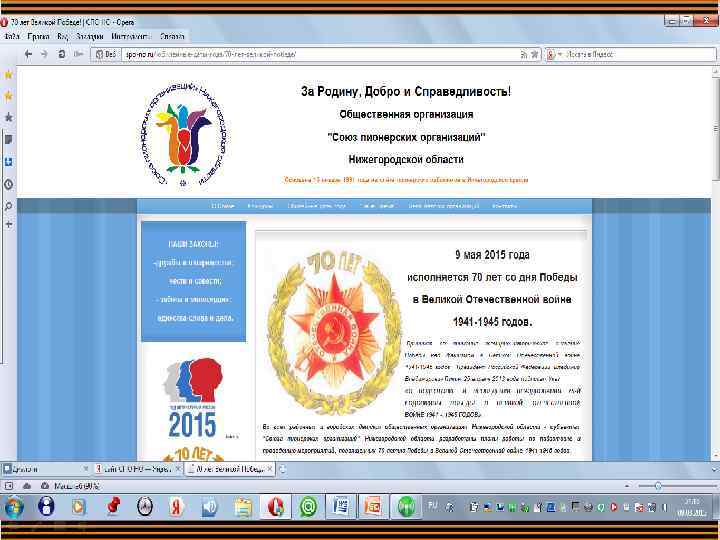Click the RSS feed icon in address bar

(x=524, y=54)
